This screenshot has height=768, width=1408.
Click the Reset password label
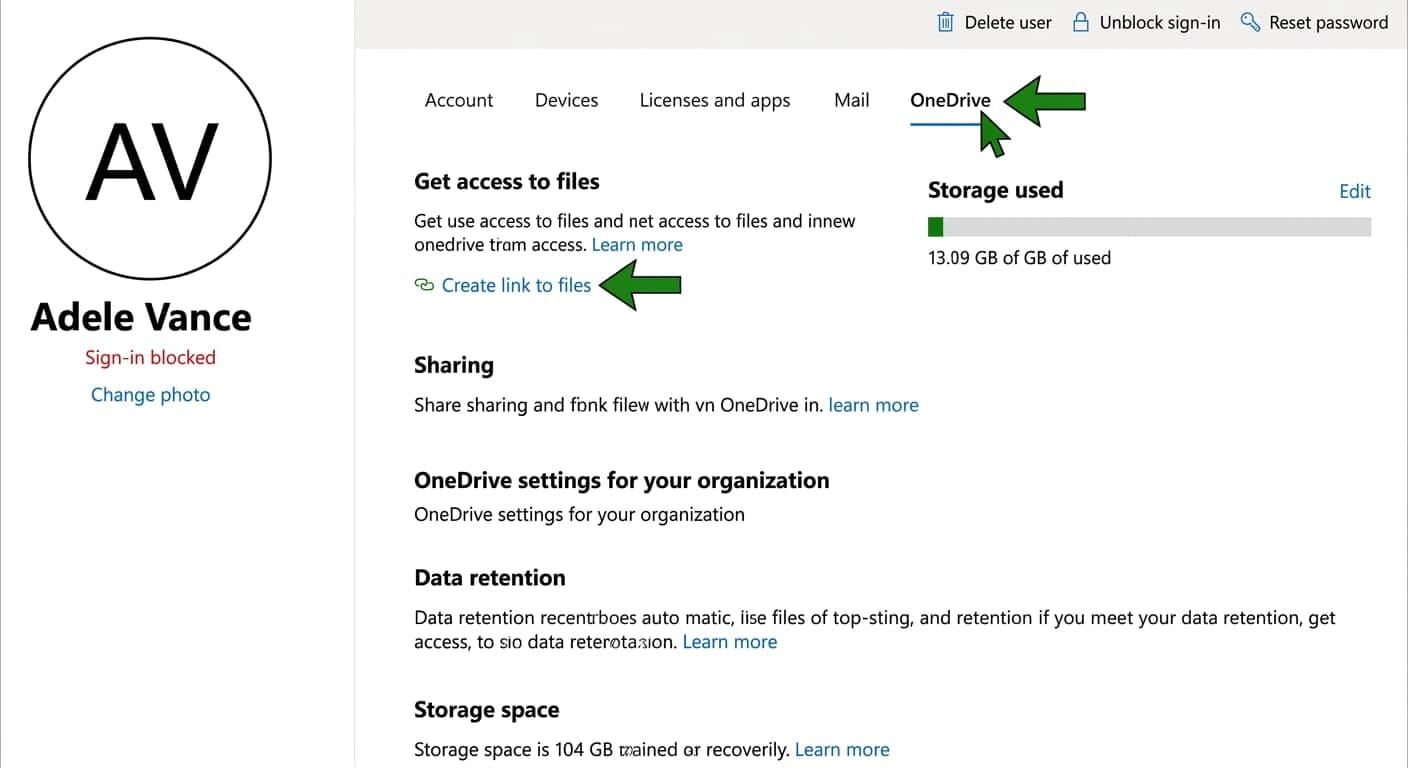point(1328,22)
